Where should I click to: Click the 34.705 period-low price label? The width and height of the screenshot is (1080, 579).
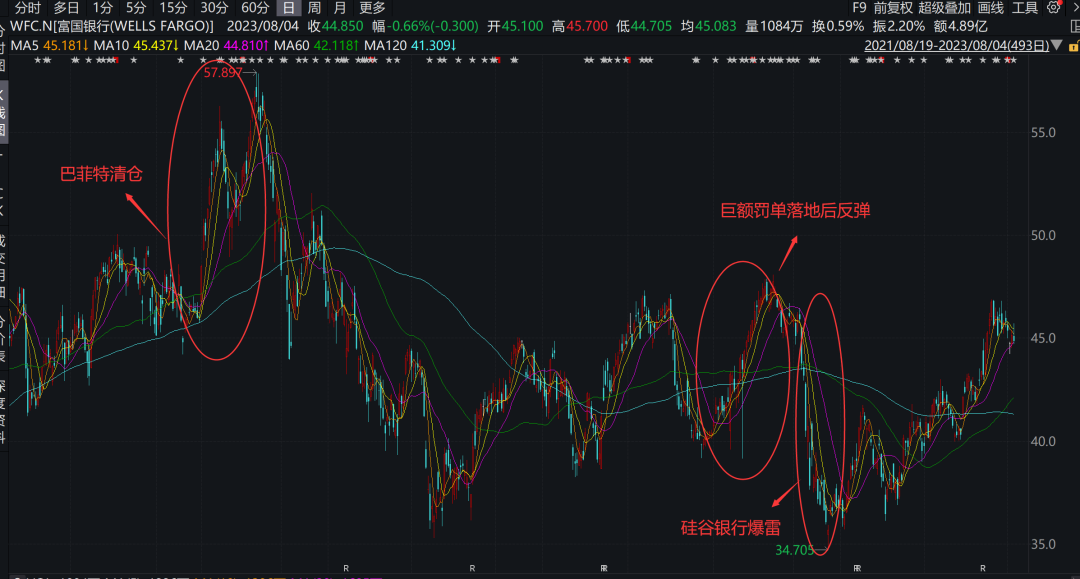[794, 549]
